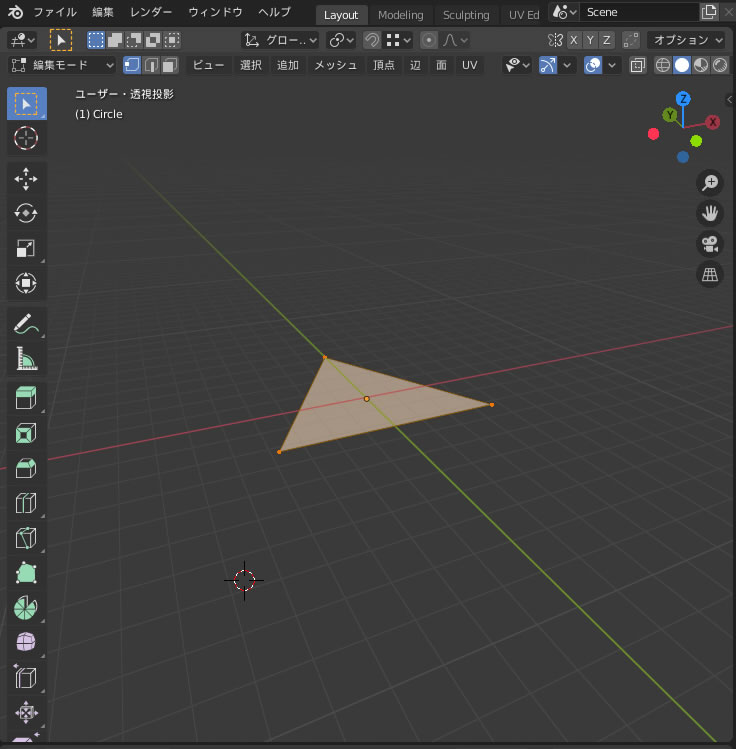This screenshot has height=749, width=736.
Task: Open the レンダー menu
Action: click(151, 13)
